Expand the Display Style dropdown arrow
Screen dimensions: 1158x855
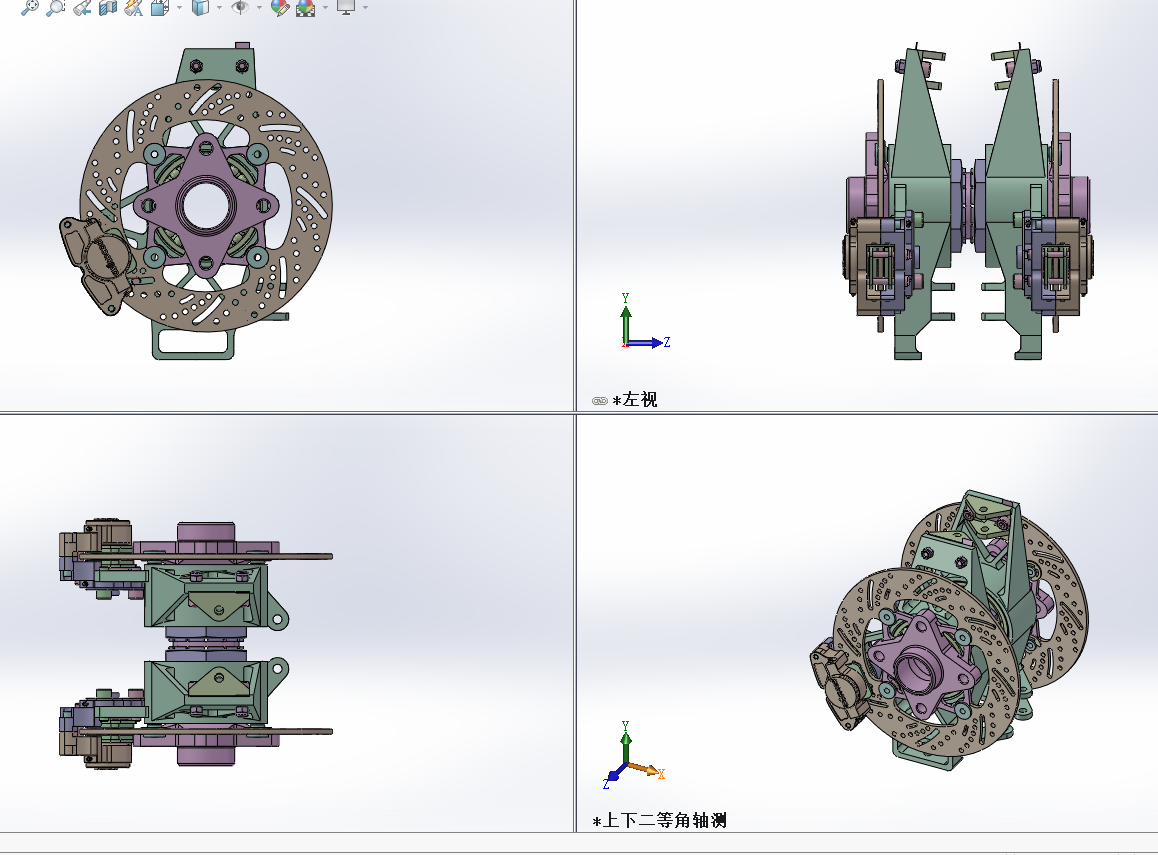pyautogui.click(x=219, y=8)
